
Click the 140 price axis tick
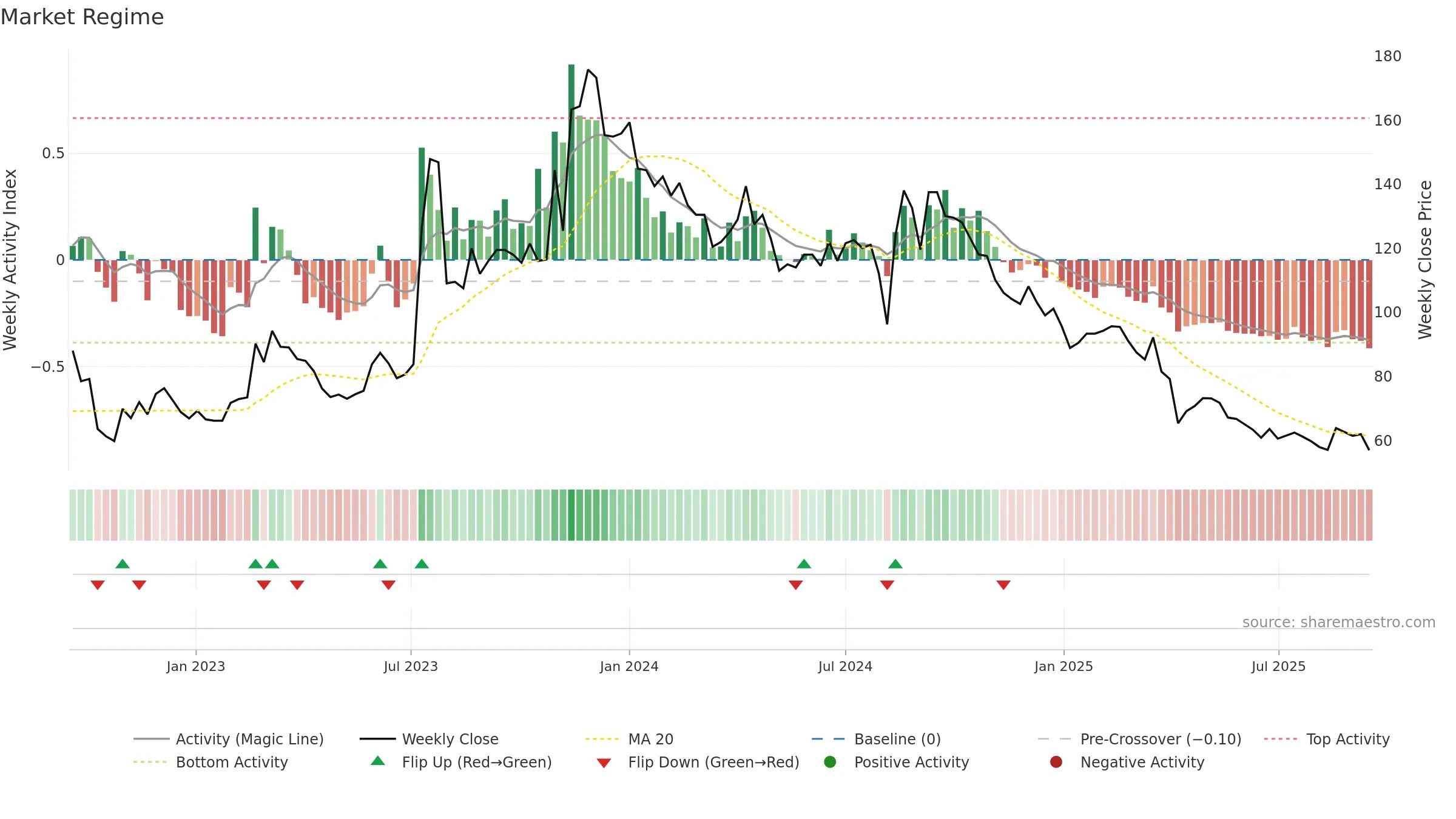click(1387, 184)
